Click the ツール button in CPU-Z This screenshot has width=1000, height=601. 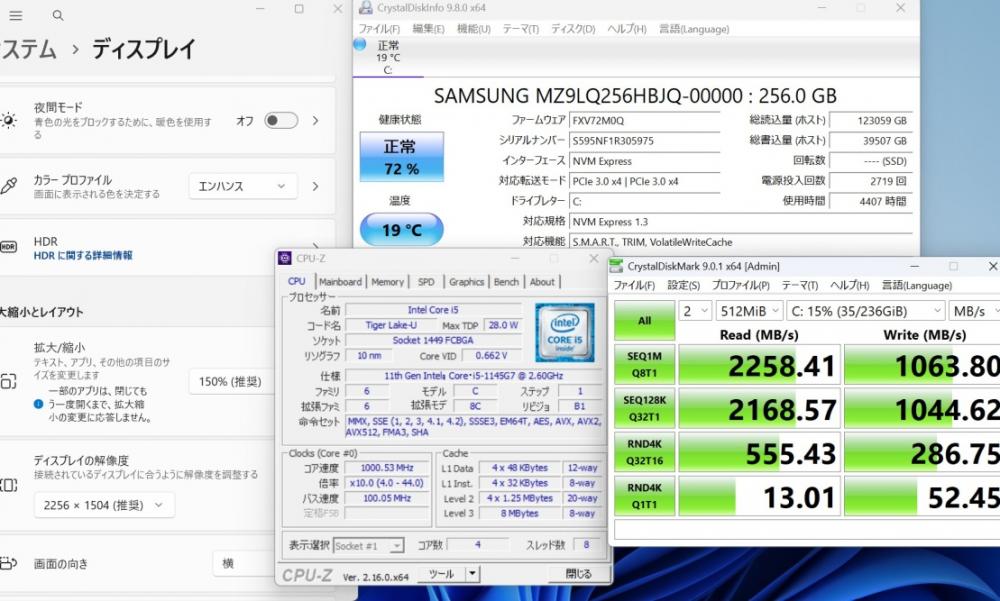tap(441, 574)
